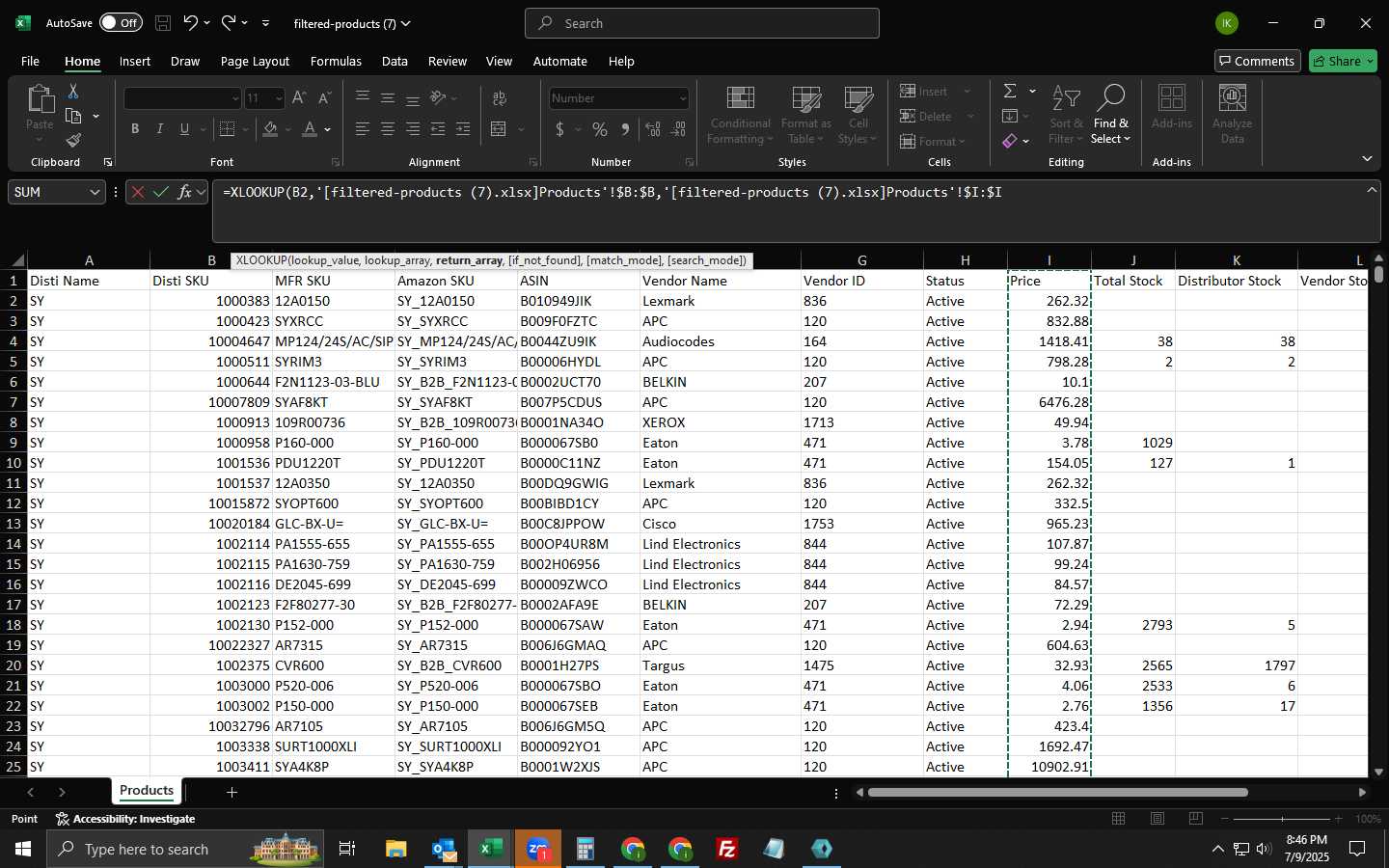
Task: Click the Orientation text-angle icon
Action: coord(439,97)
